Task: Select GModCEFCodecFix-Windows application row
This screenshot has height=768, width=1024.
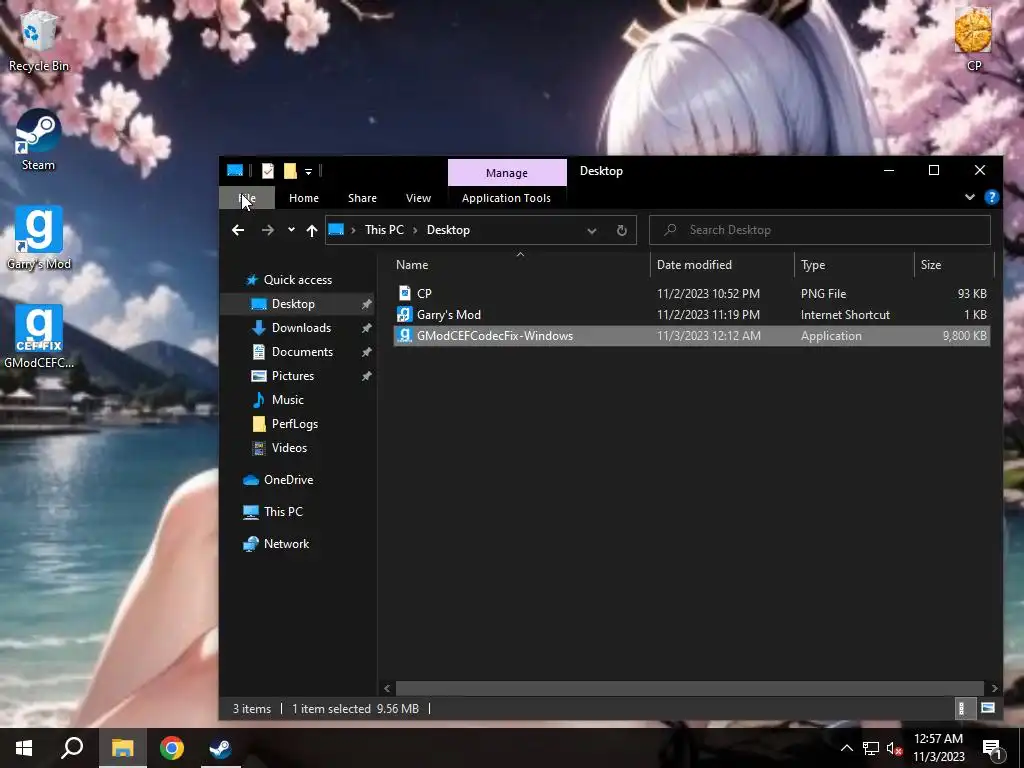Action: [x=692, y=336]
